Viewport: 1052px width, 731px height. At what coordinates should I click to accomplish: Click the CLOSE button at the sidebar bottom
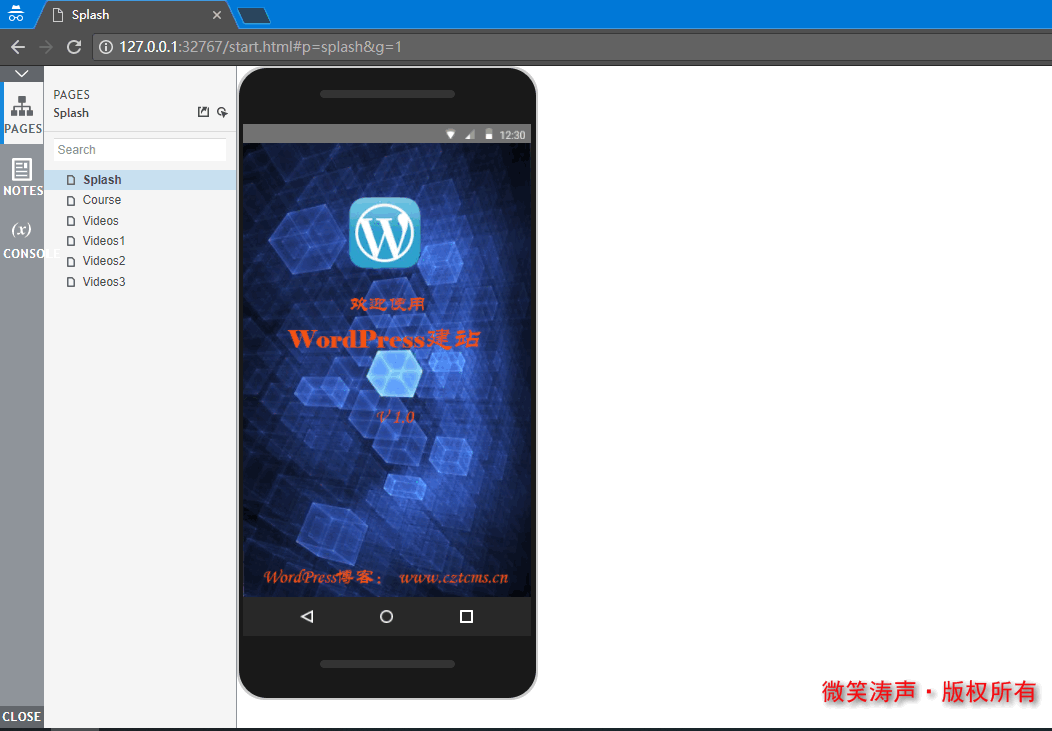(21, 716)
